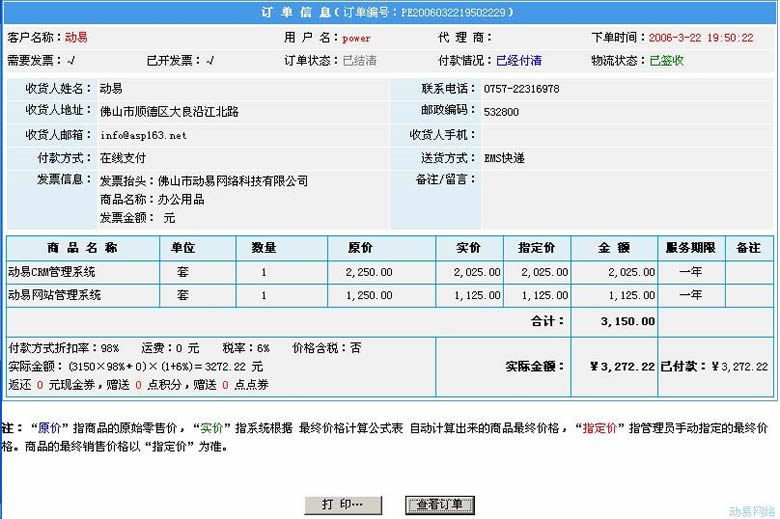Screen dimensions: 780x519
Task: Select phone number 0757-22316978
Action: (x=521, y=89)
